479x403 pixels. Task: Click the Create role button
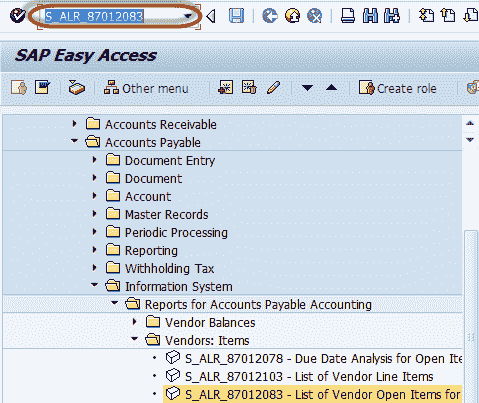(x=397, y=88)
